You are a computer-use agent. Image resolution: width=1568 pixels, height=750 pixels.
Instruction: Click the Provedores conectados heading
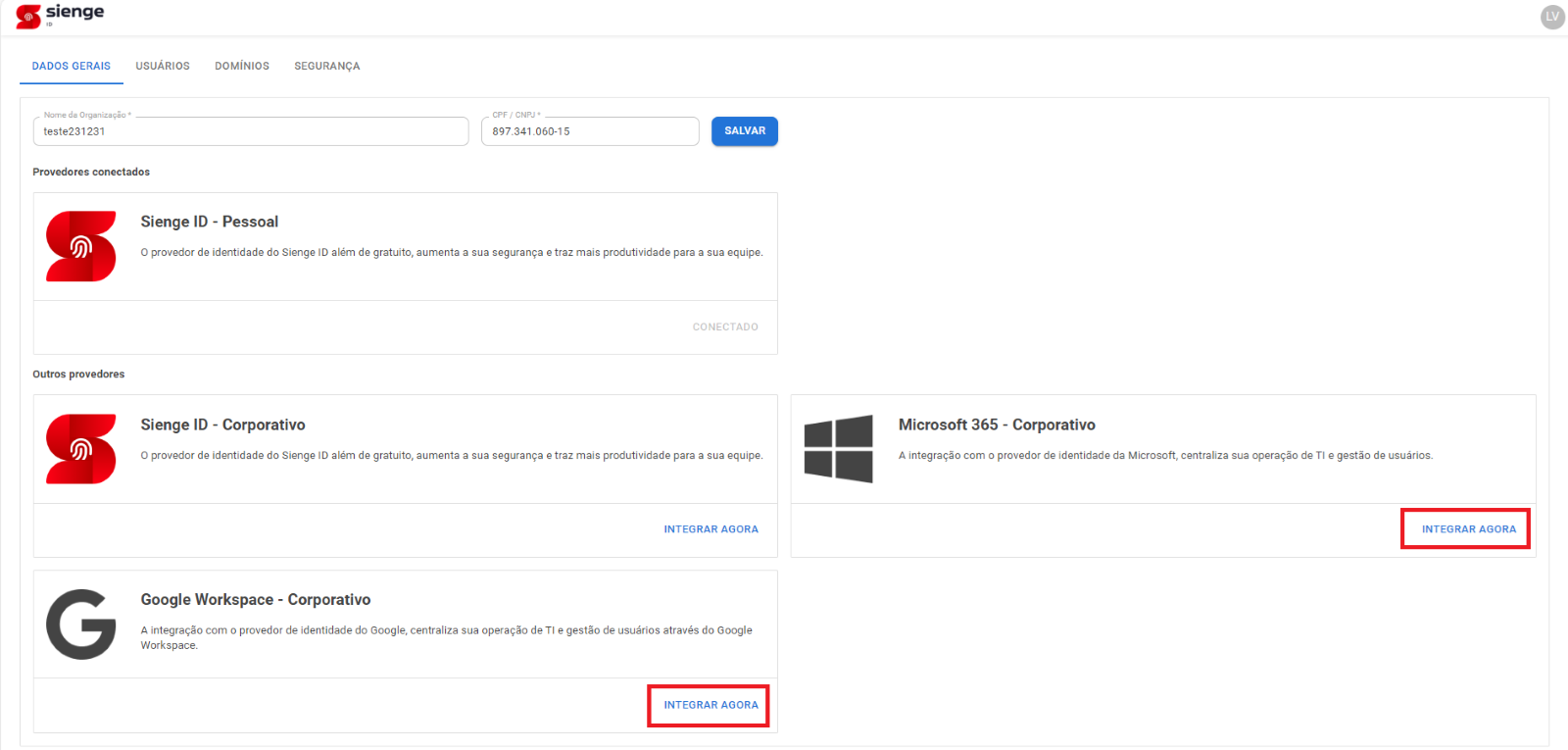tap(91, 172)
